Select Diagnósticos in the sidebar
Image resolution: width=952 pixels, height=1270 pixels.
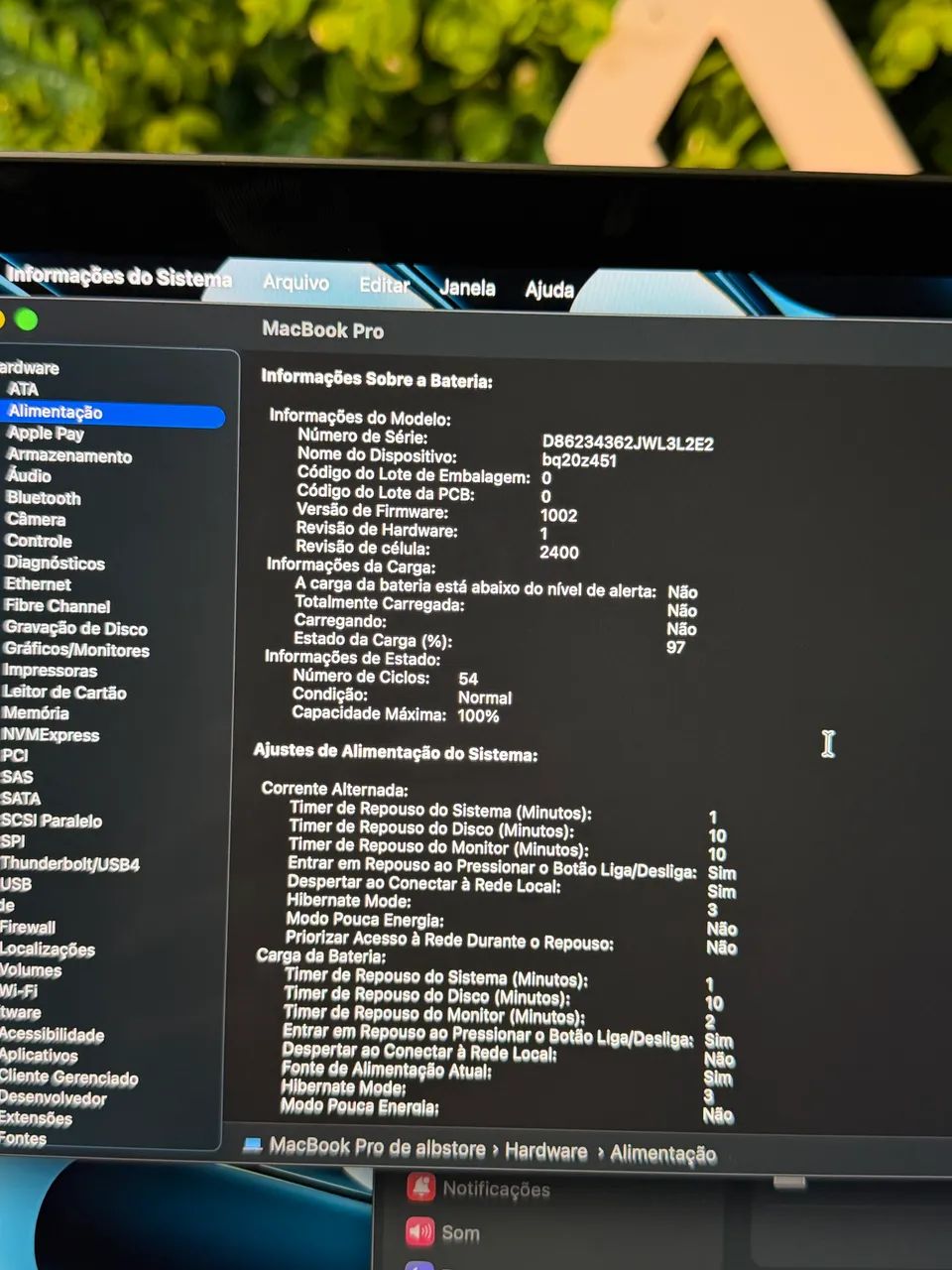pos(56,563)
